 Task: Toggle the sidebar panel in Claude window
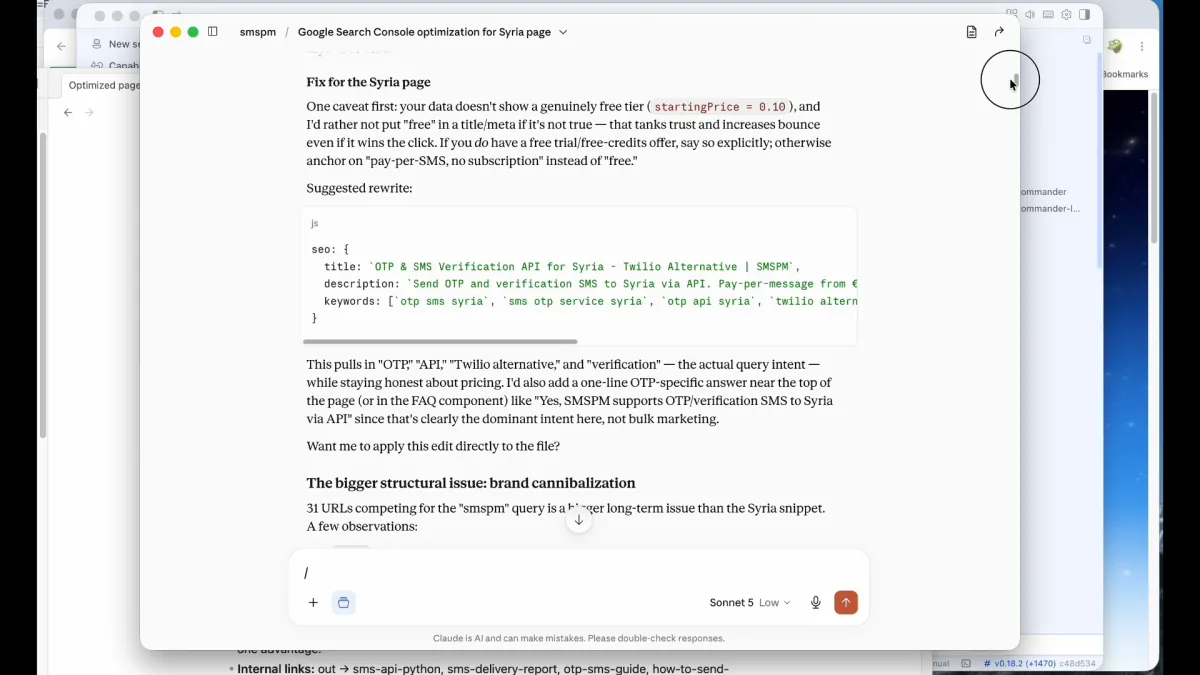pos(213,32)
